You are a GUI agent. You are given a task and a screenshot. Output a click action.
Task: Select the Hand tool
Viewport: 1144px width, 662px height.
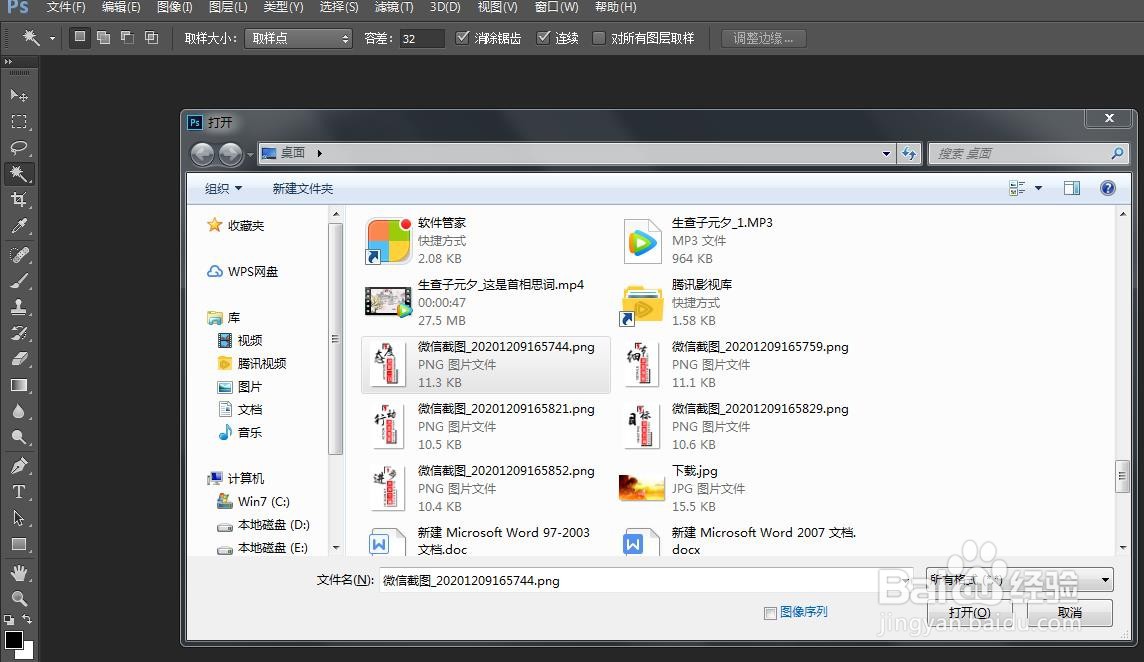point(19,573)
